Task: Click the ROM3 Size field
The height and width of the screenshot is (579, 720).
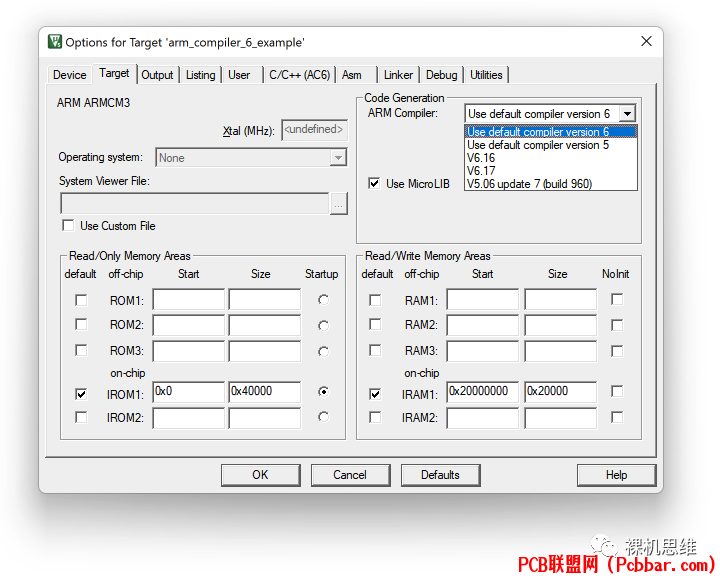Action: [x=265, y=351]
